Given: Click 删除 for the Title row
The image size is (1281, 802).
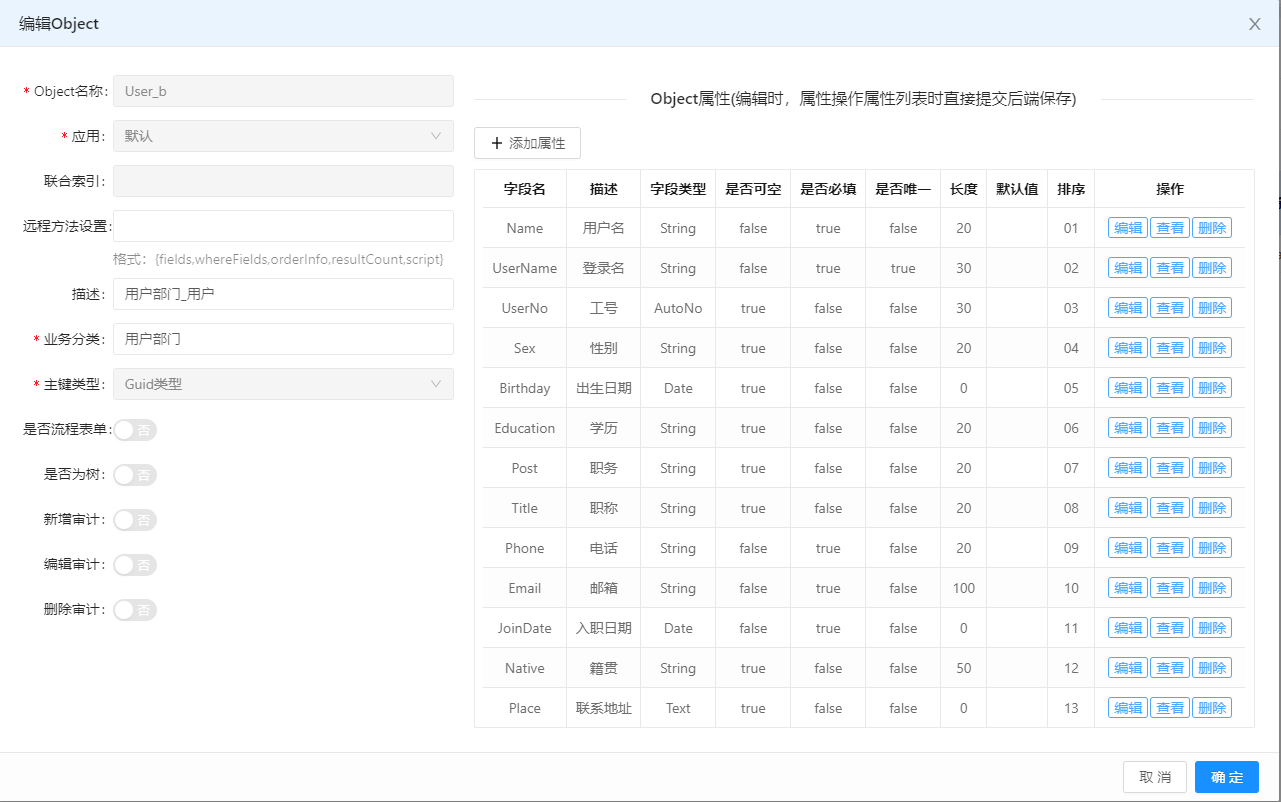Looking at the screenshot, I should point(1212,508).
